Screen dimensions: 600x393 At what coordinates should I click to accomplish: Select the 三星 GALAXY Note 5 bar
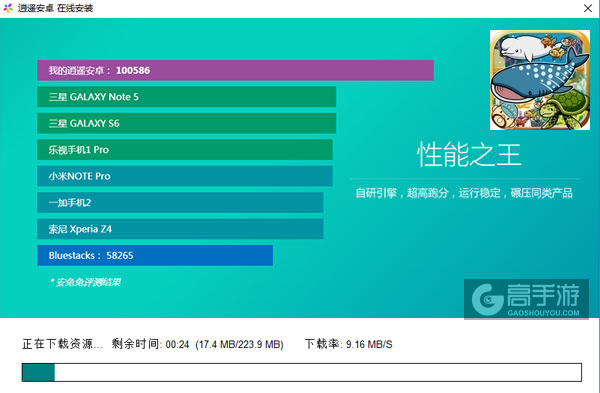pos(187,97)
